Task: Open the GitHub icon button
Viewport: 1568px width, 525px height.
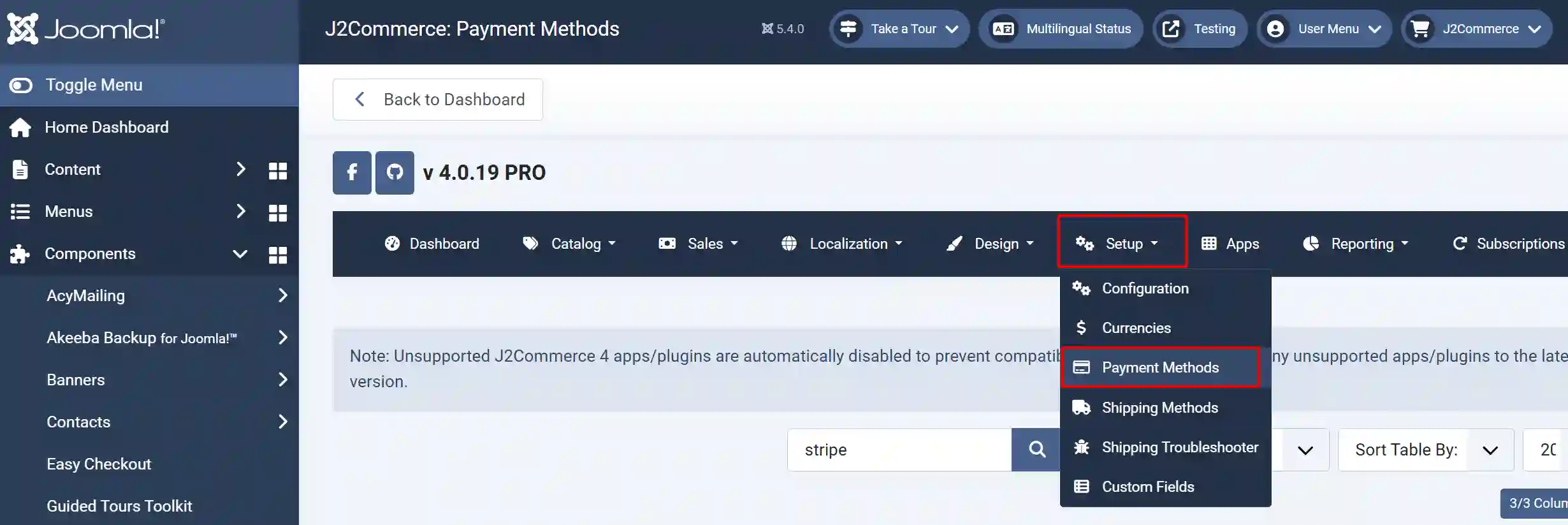Action: click(395, 172)
